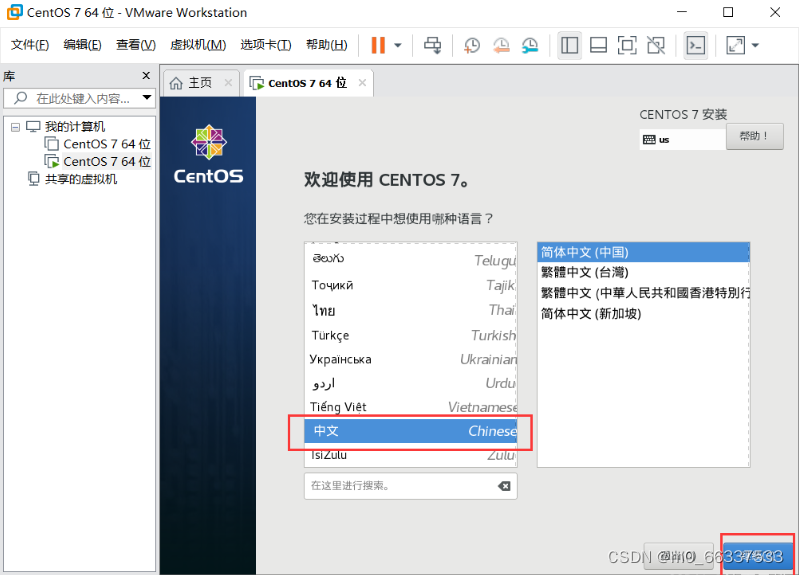799x575 pixels.
Task: Select IsiZulu in the language list
Action: coord(411,455)
